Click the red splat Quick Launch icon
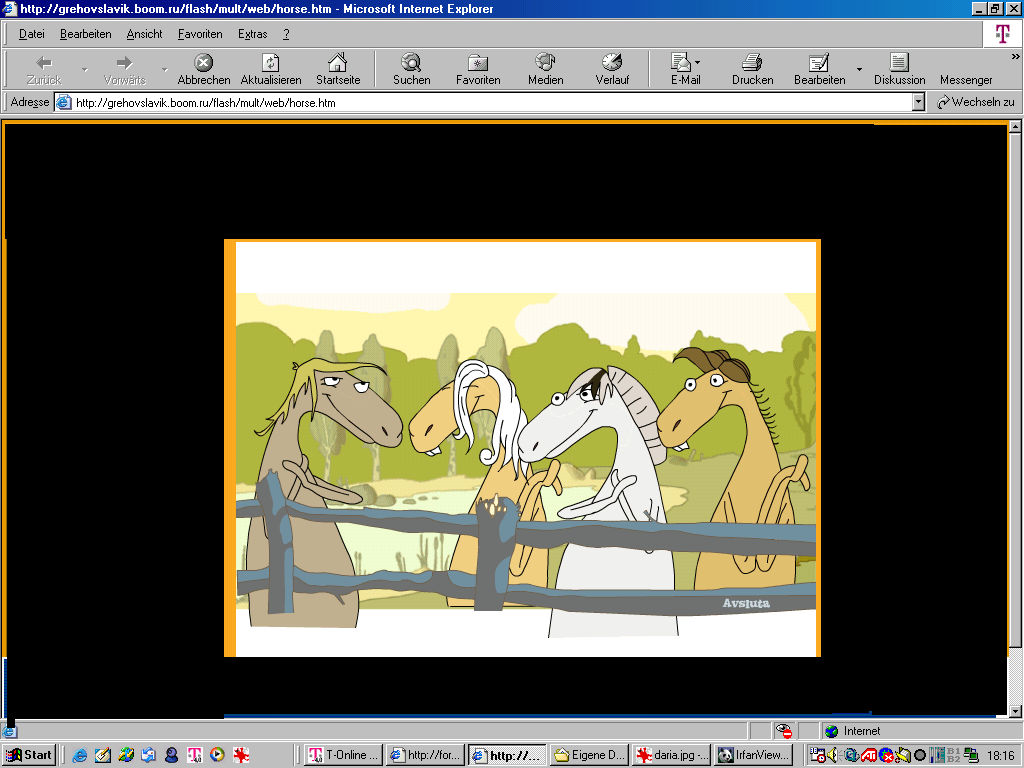Viewport: 1024px width, 768px height. [x=241, y=755]
